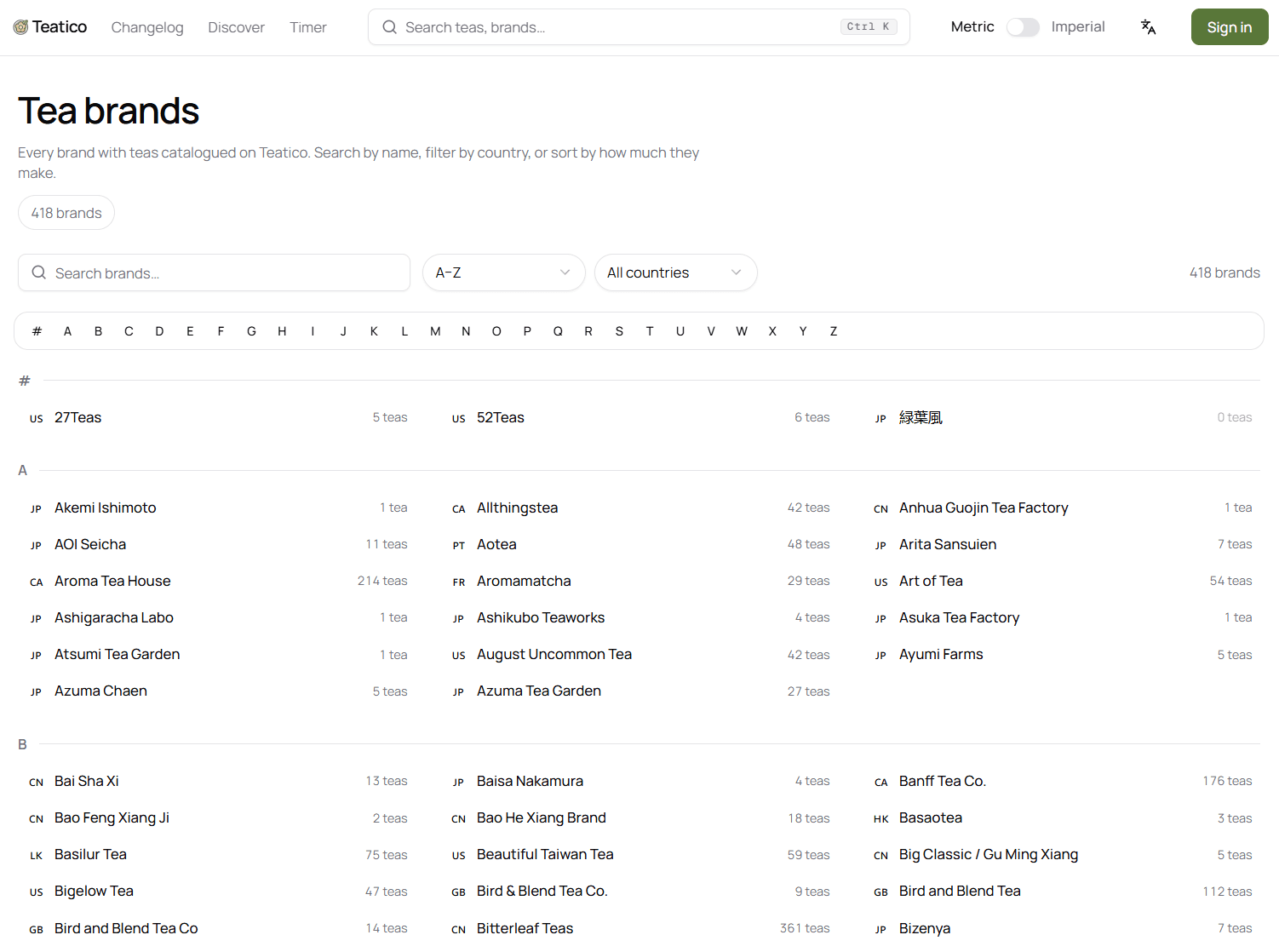Open the A-Z sort dropdown
This screenshot has width=1279, height=952.
point(503,272)
